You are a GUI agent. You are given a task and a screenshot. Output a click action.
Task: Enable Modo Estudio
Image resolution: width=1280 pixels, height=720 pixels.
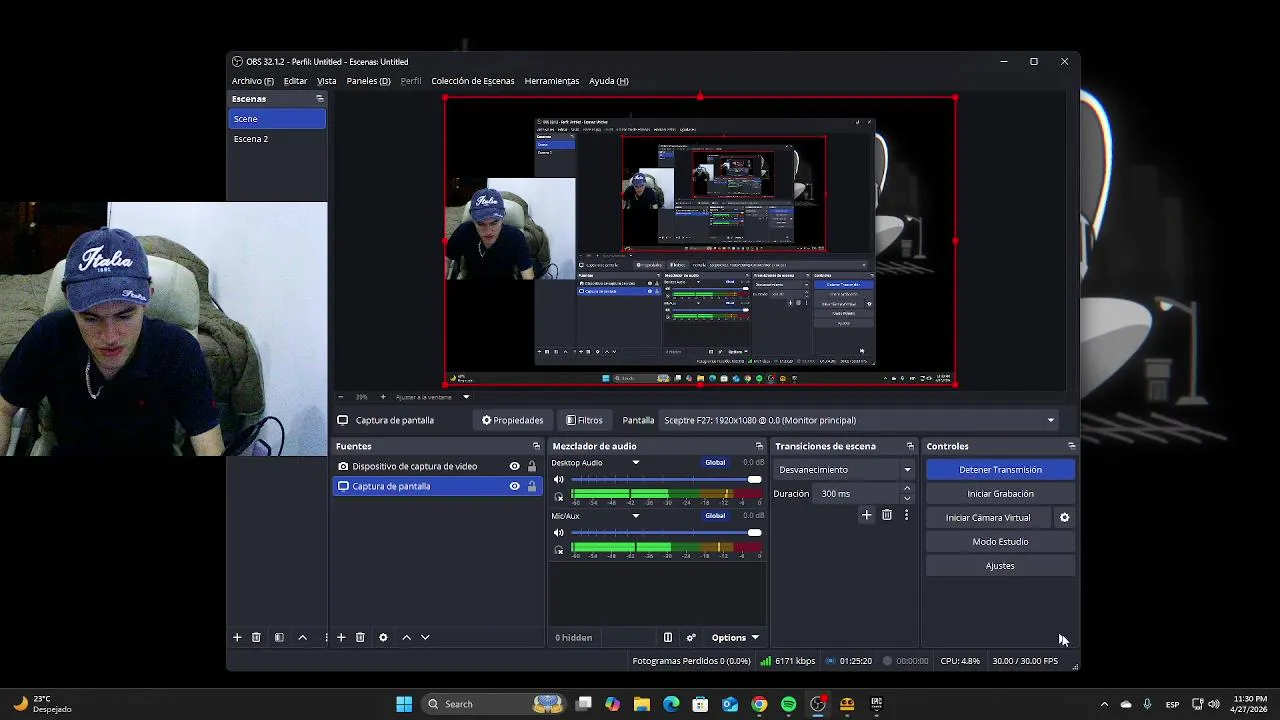[x=1000, y=542]
